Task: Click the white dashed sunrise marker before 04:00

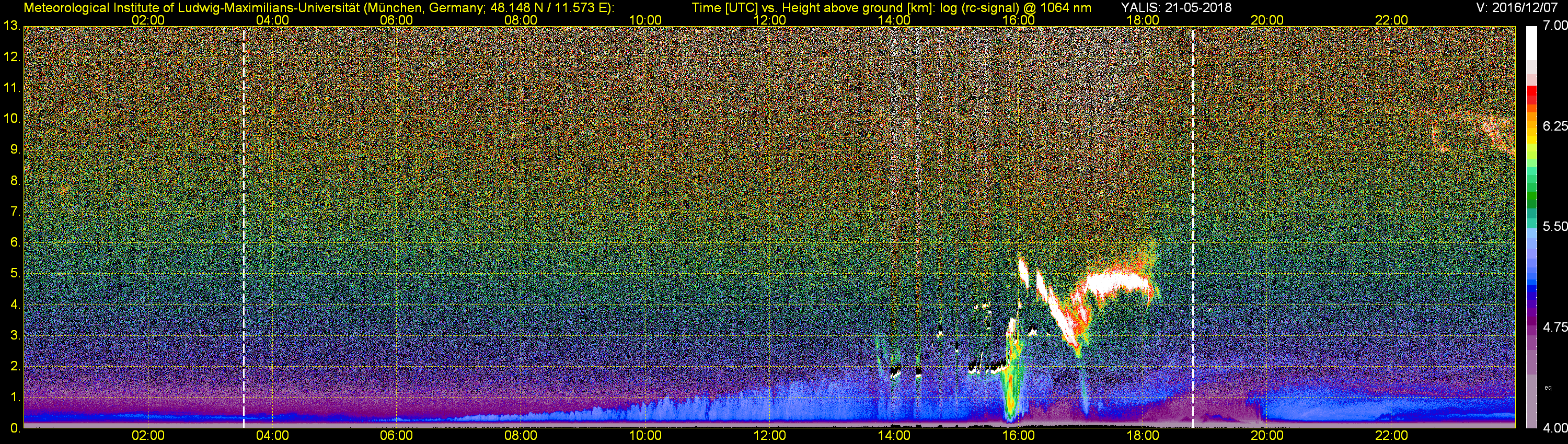Action: pos(244,227)
